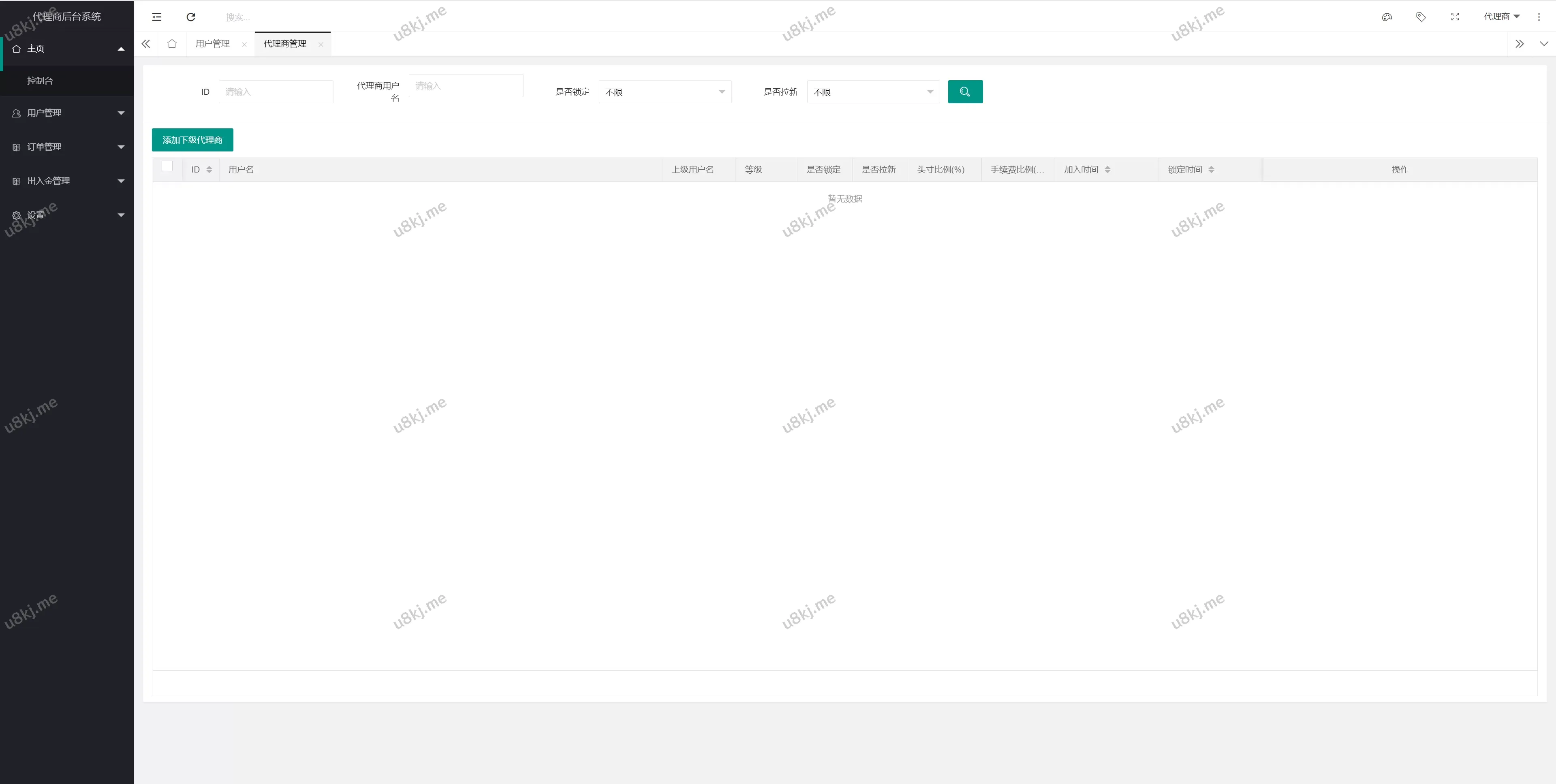Click the home icon in tab bar
The image size is (1556, 784).
click(172, 43)
